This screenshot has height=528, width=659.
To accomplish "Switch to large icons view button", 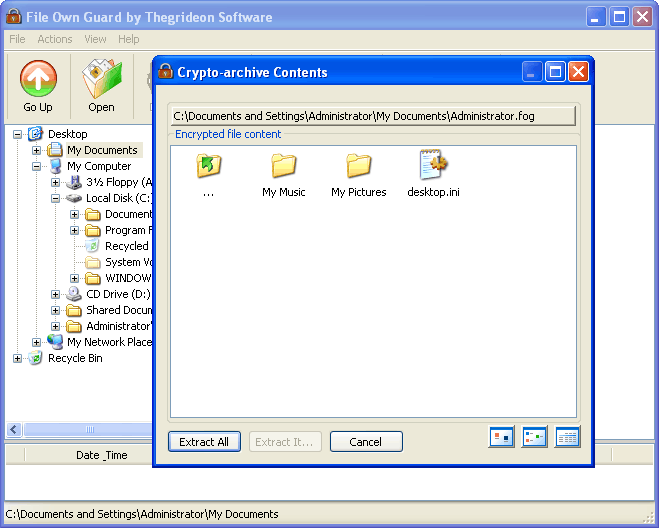I will tap(501, 437).
